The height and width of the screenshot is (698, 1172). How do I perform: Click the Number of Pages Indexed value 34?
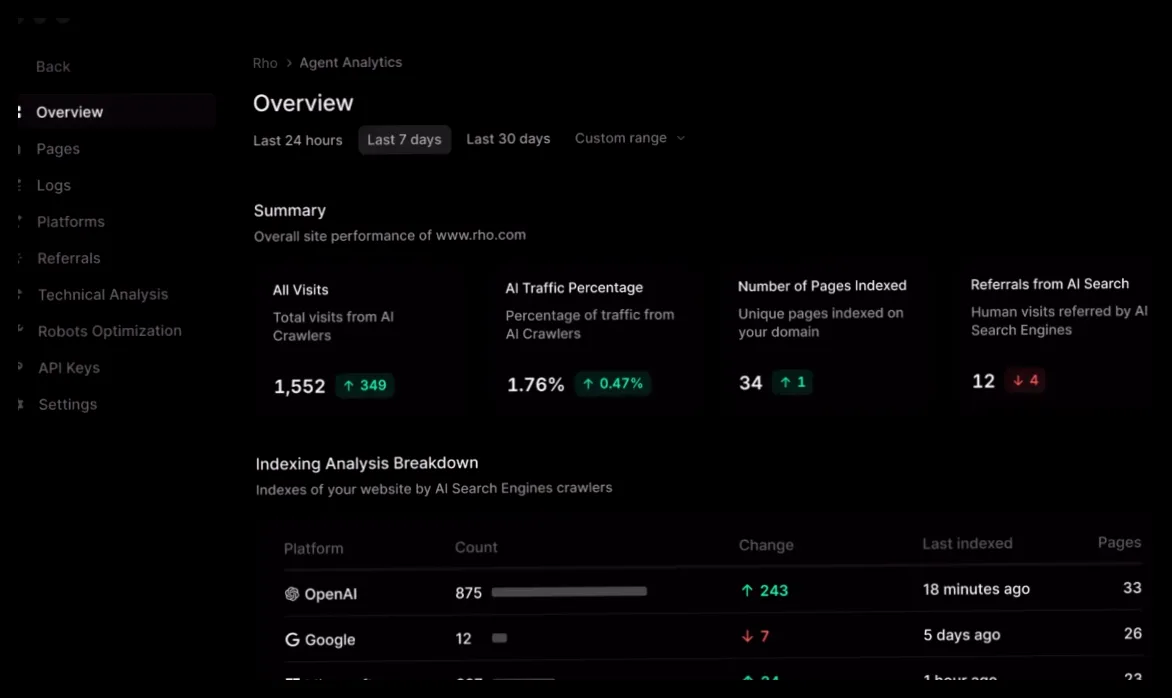pyautogui.click(x=750, y=383)
